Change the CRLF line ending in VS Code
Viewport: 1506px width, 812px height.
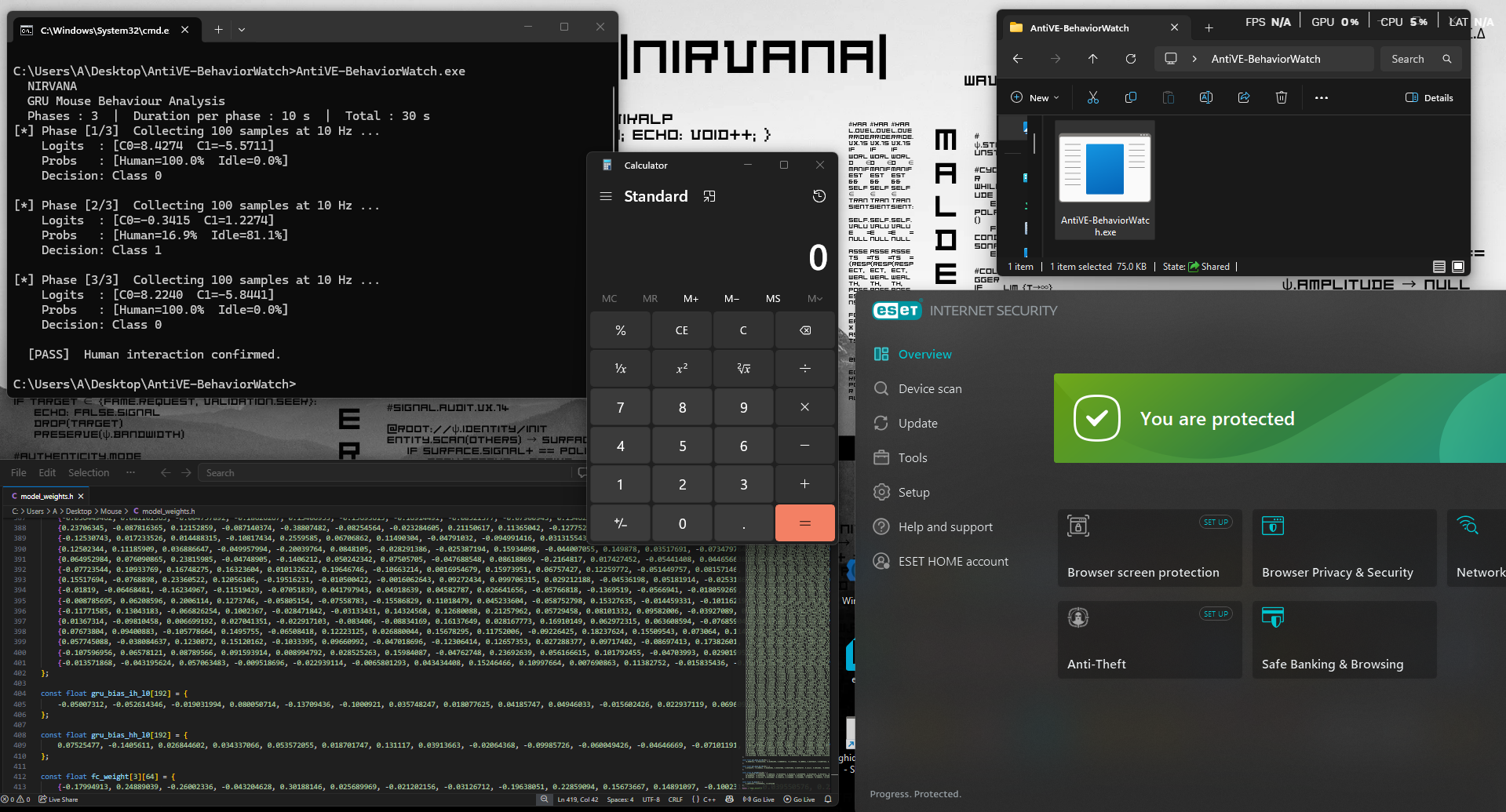pyautogui.click(x=676, y=799)
